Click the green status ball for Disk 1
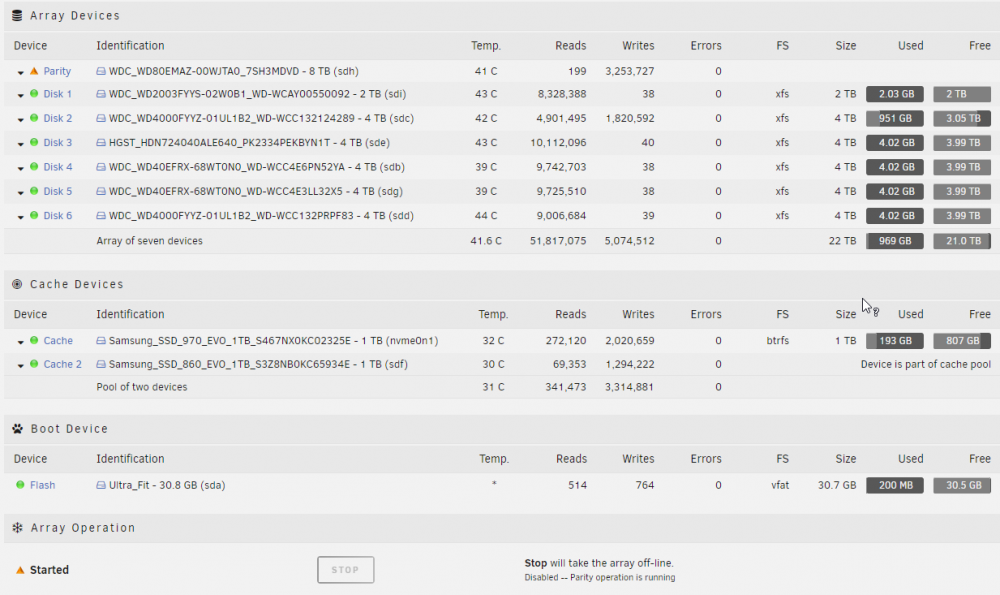The image size is (1000, 595). tap(34, 94)
